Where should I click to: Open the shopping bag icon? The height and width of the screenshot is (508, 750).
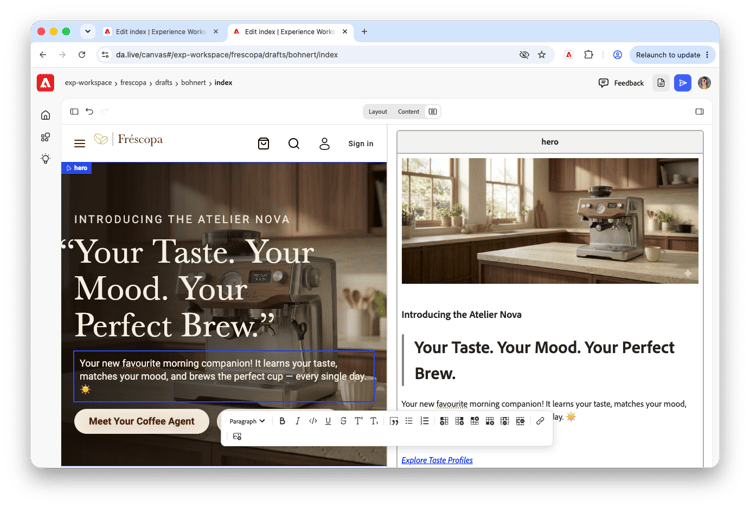pos(263,143)
